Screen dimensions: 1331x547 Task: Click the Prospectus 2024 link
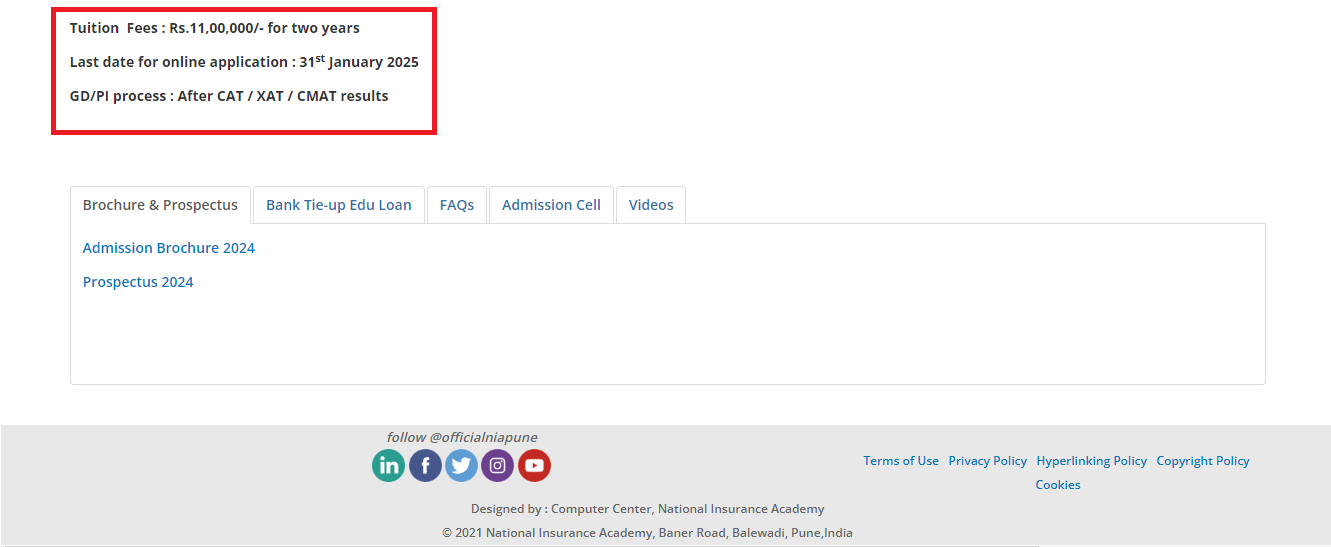[x=138, y=282]
